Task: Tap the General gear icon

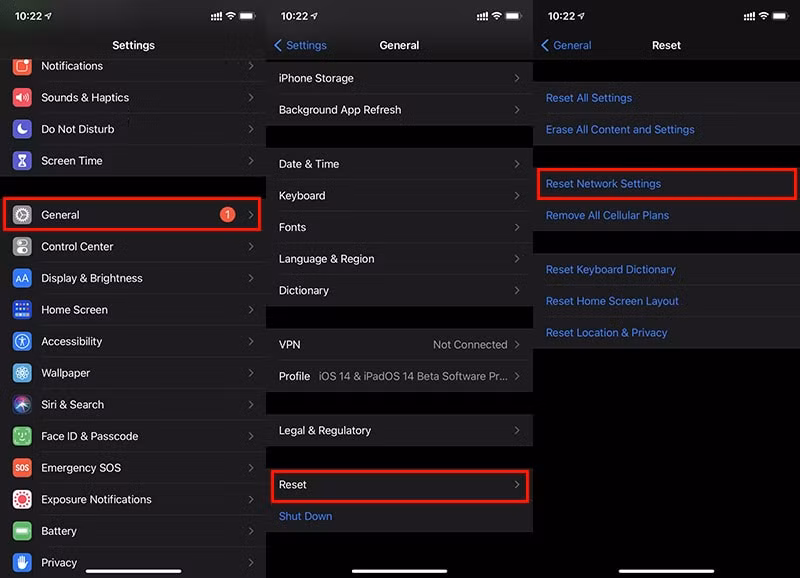Action: (22, 215)
